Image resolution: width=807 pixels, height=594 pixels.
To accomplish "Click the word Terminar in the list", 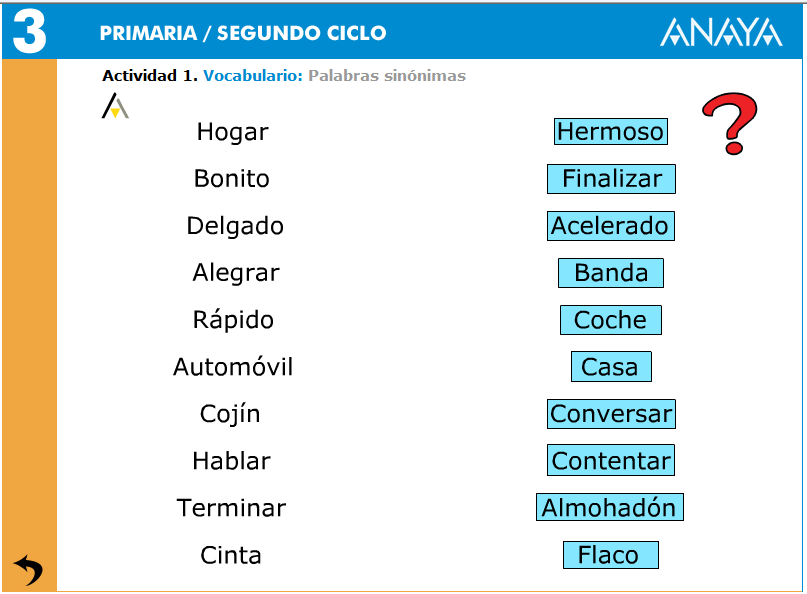I will click(231, 507).
